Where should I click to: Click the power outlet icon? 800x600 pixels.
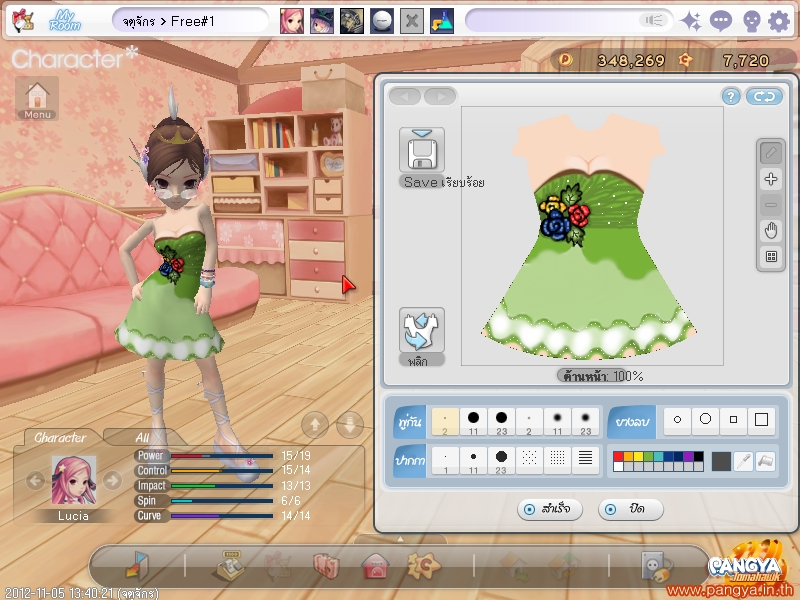pyautogui.click(x=655, y=566)
